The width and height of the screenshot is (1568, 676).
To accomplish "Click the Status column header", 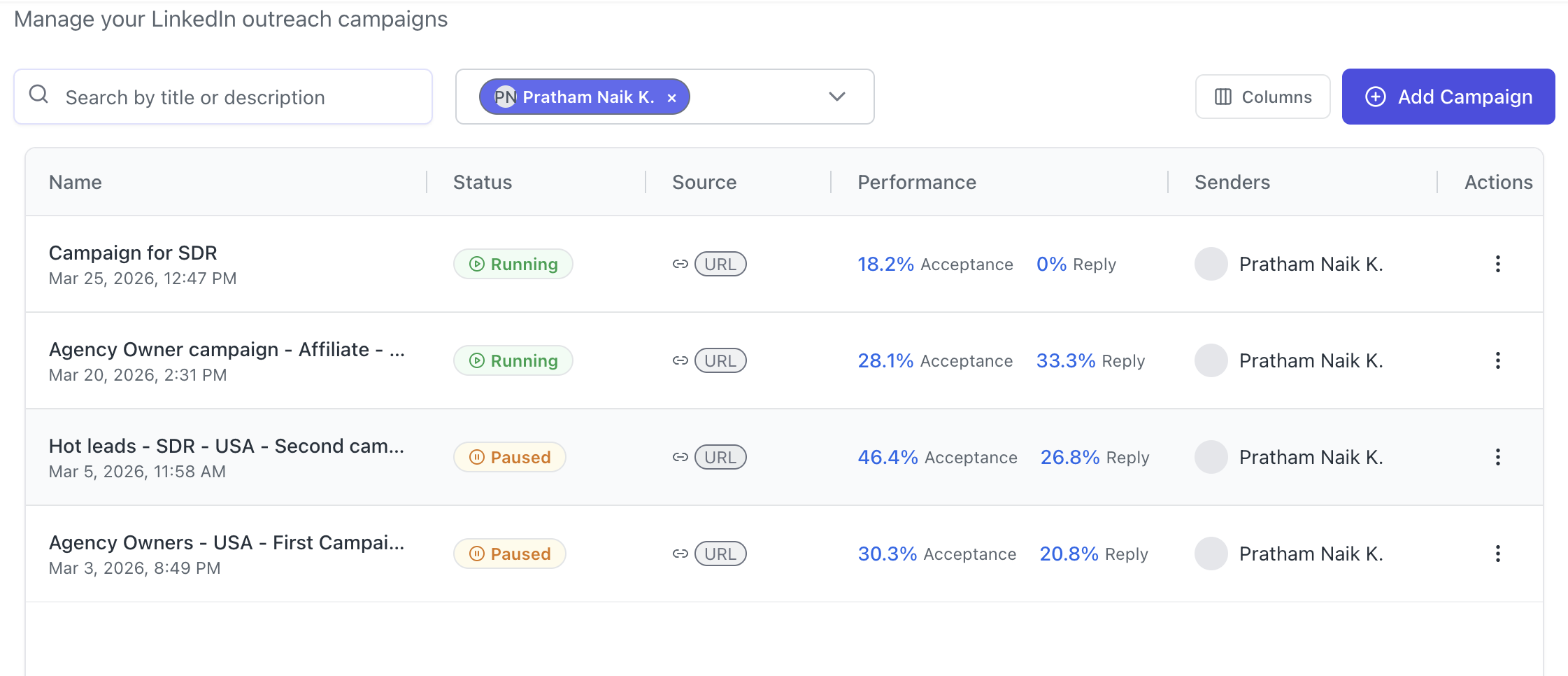I will [483, 182].
